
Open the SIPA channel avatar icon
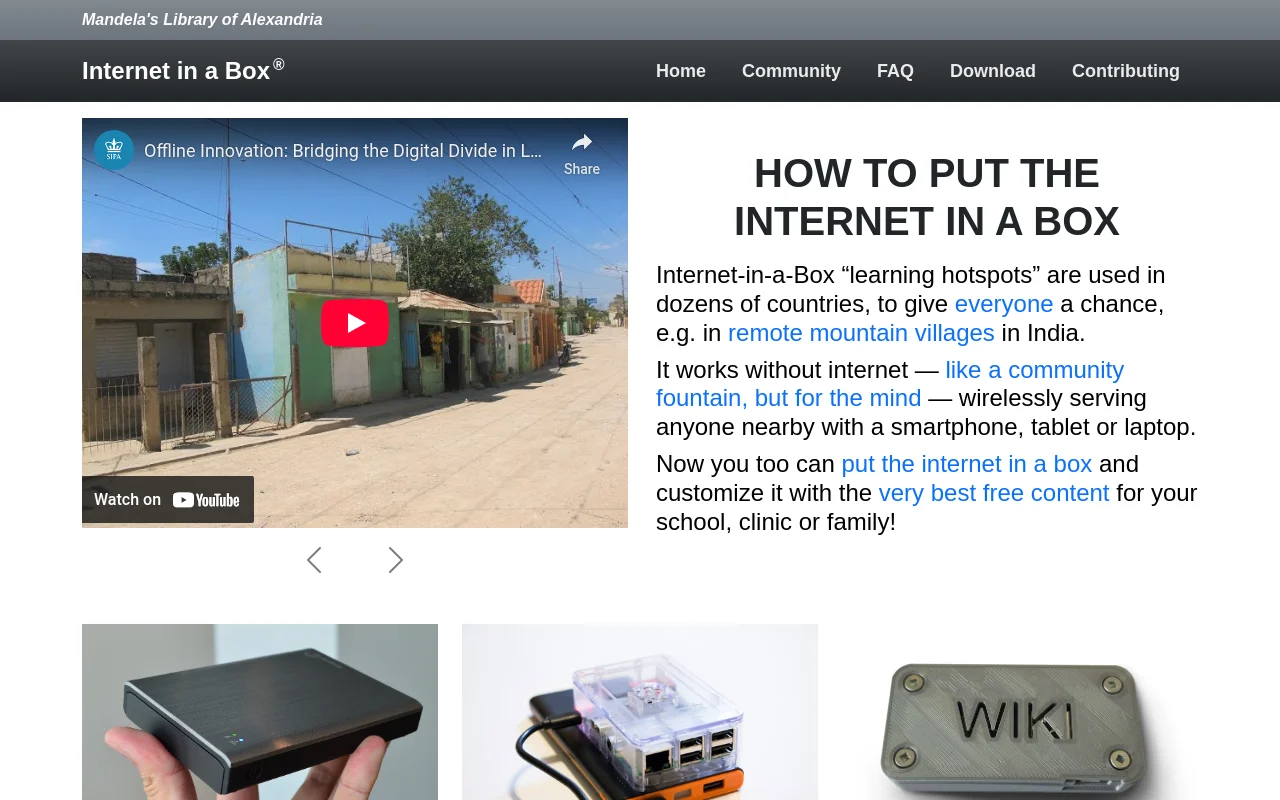(114, 150)
